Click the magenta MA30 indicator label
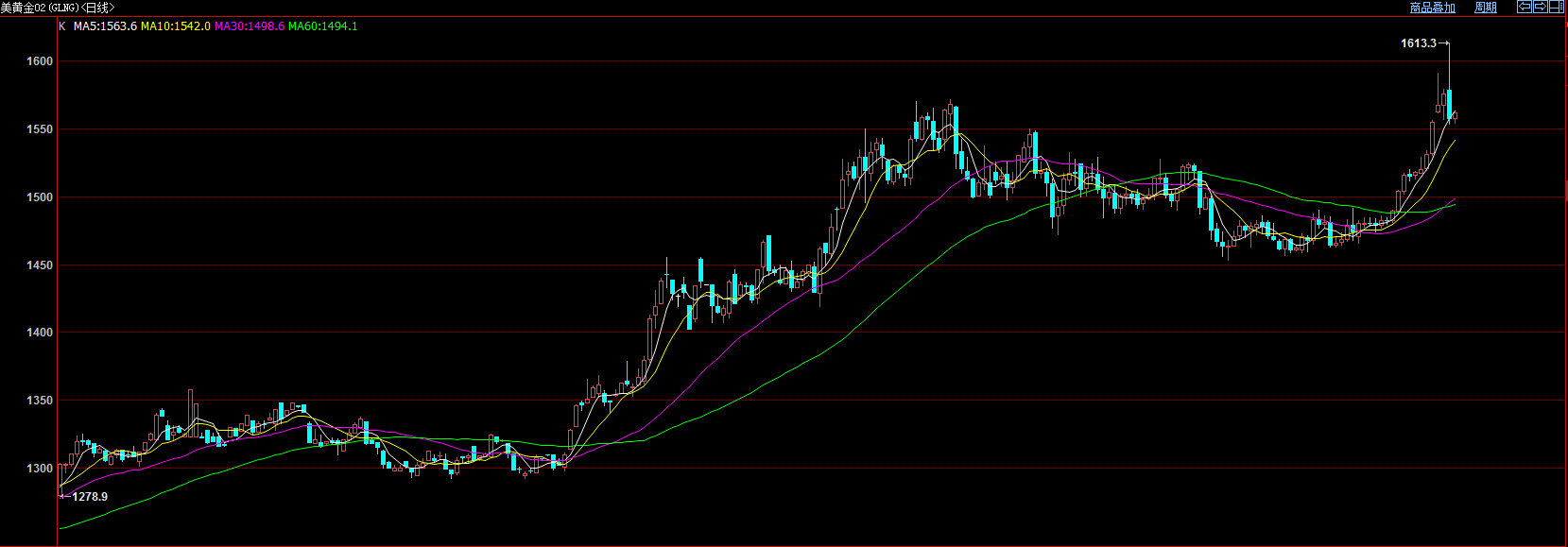Screen dimensions: 1568x547 click(x=249, y=26)
